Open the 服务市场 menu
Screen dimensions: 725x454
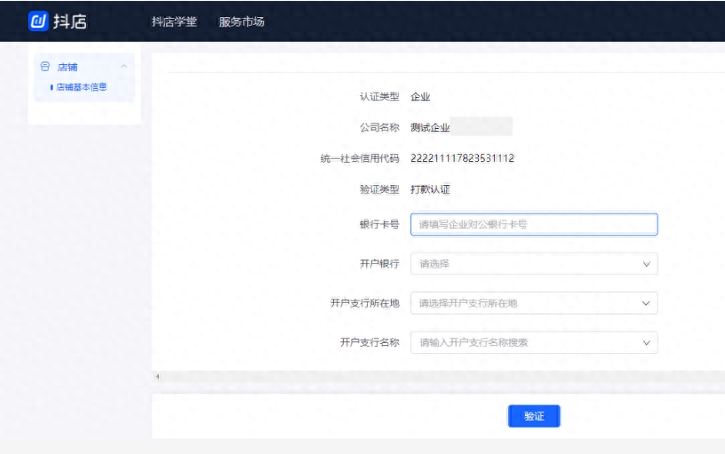241,22
